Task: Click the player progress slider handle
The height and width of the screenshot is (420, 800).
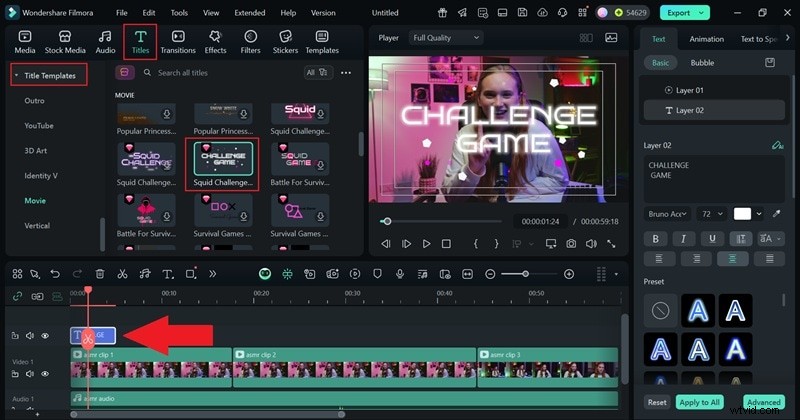Action: tap(387, 221)
